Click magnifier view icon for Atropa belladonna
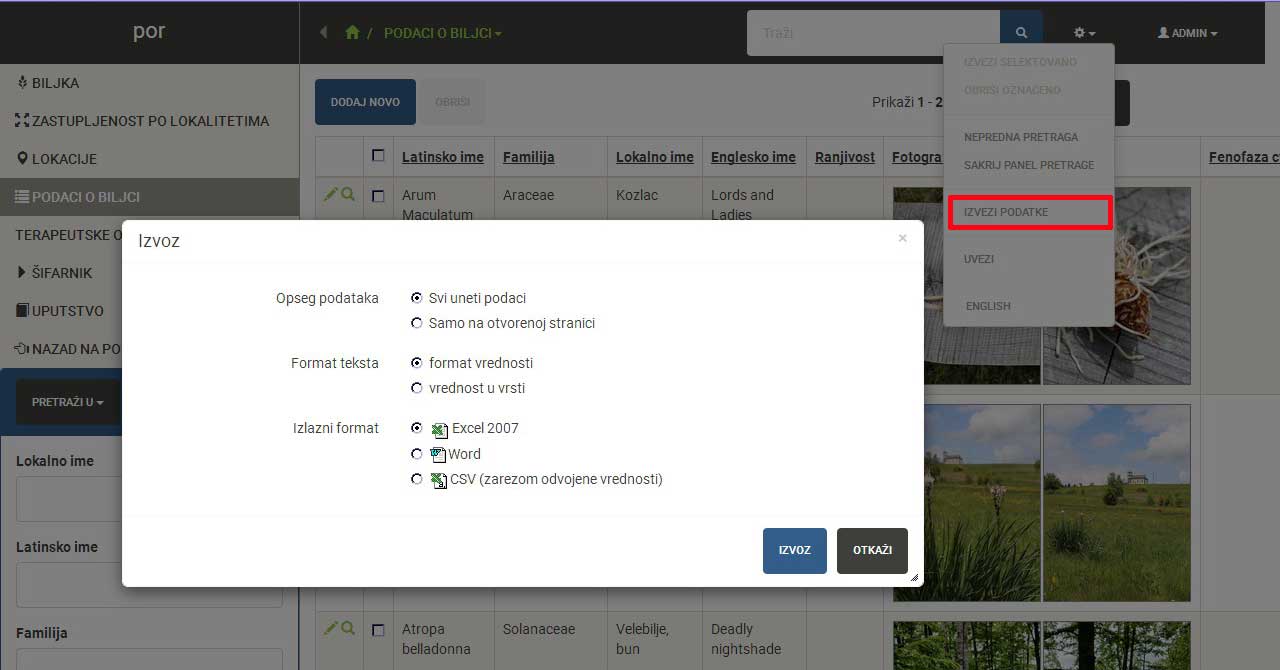 pos(348,629)
